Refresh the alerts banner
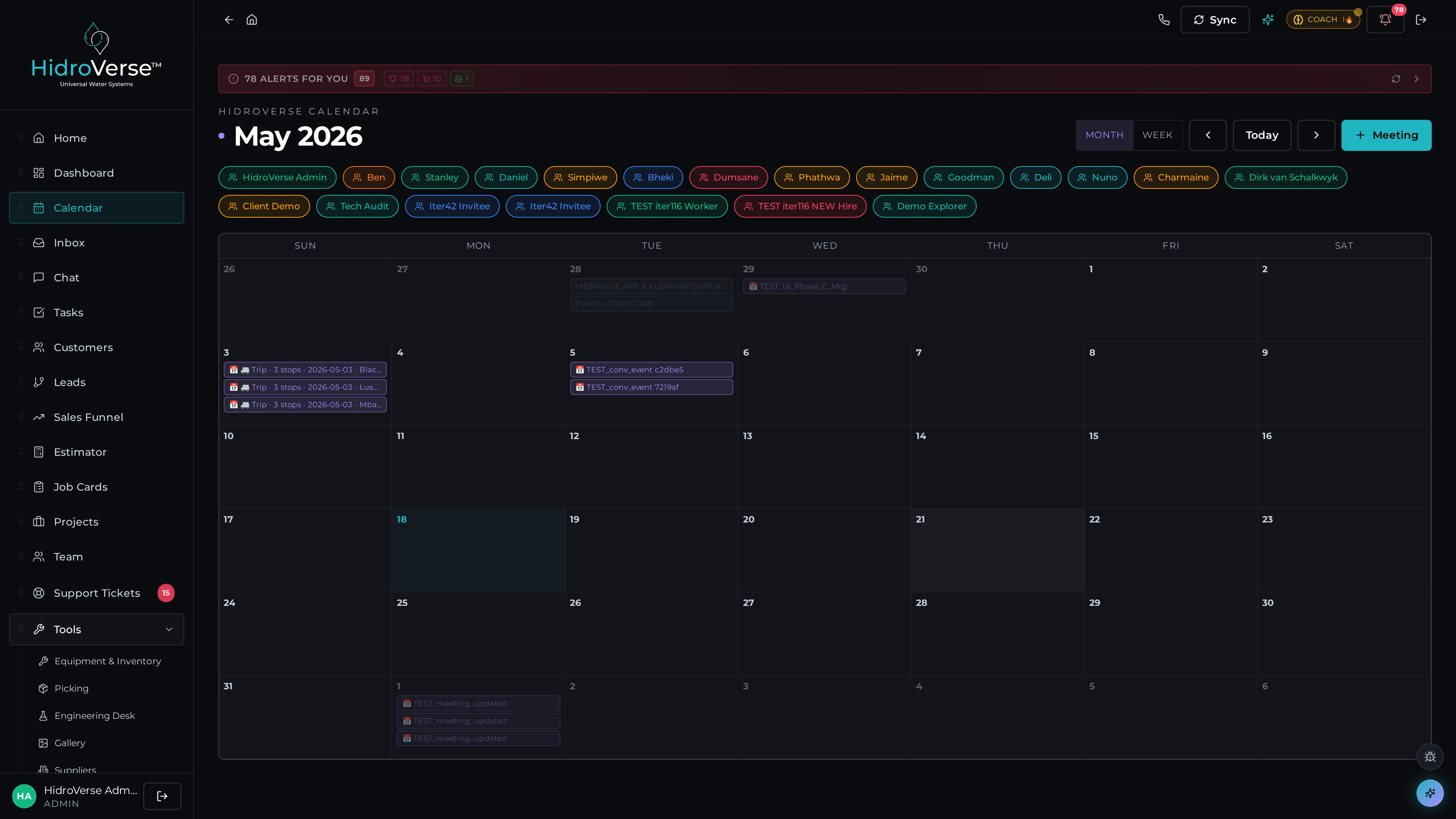Screen dimensions: 1456x819 pos(1396,79)
